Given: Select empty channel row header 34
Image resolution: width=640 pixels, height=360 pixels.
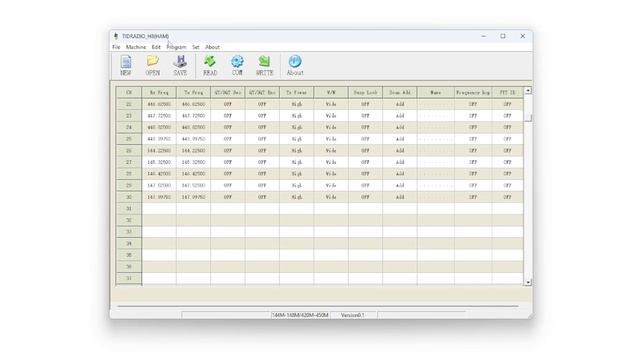Looking at the screenshot, I should click(x=129, y=244).
